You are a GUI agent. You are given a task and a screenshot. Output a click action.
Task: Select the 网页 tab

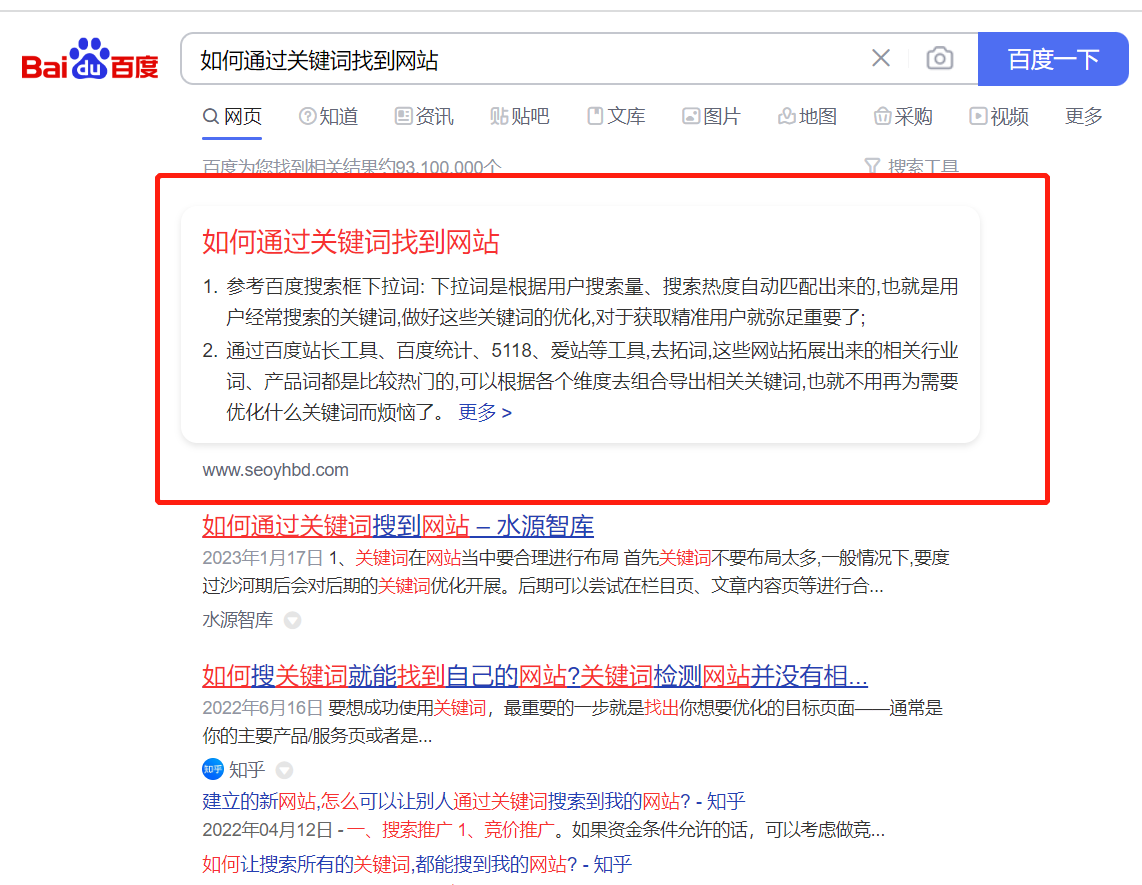coord(232,117)
